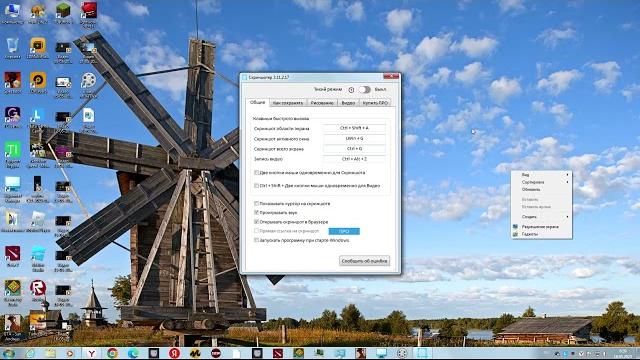The width and height of the screenshot is (640, 360).
Task: Select the Dota 2 desktop icon
Action: [12, 256]
